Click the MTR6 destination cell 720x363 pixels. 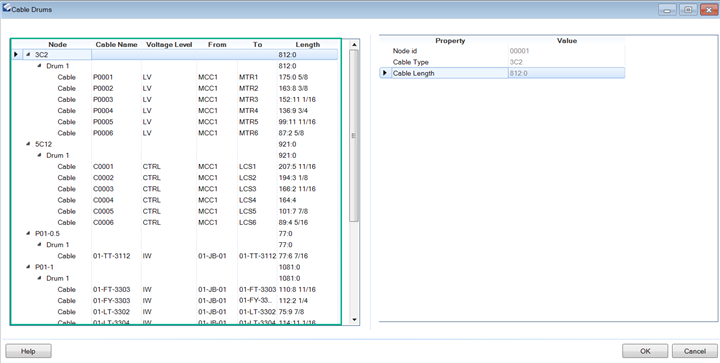(248, 133)
